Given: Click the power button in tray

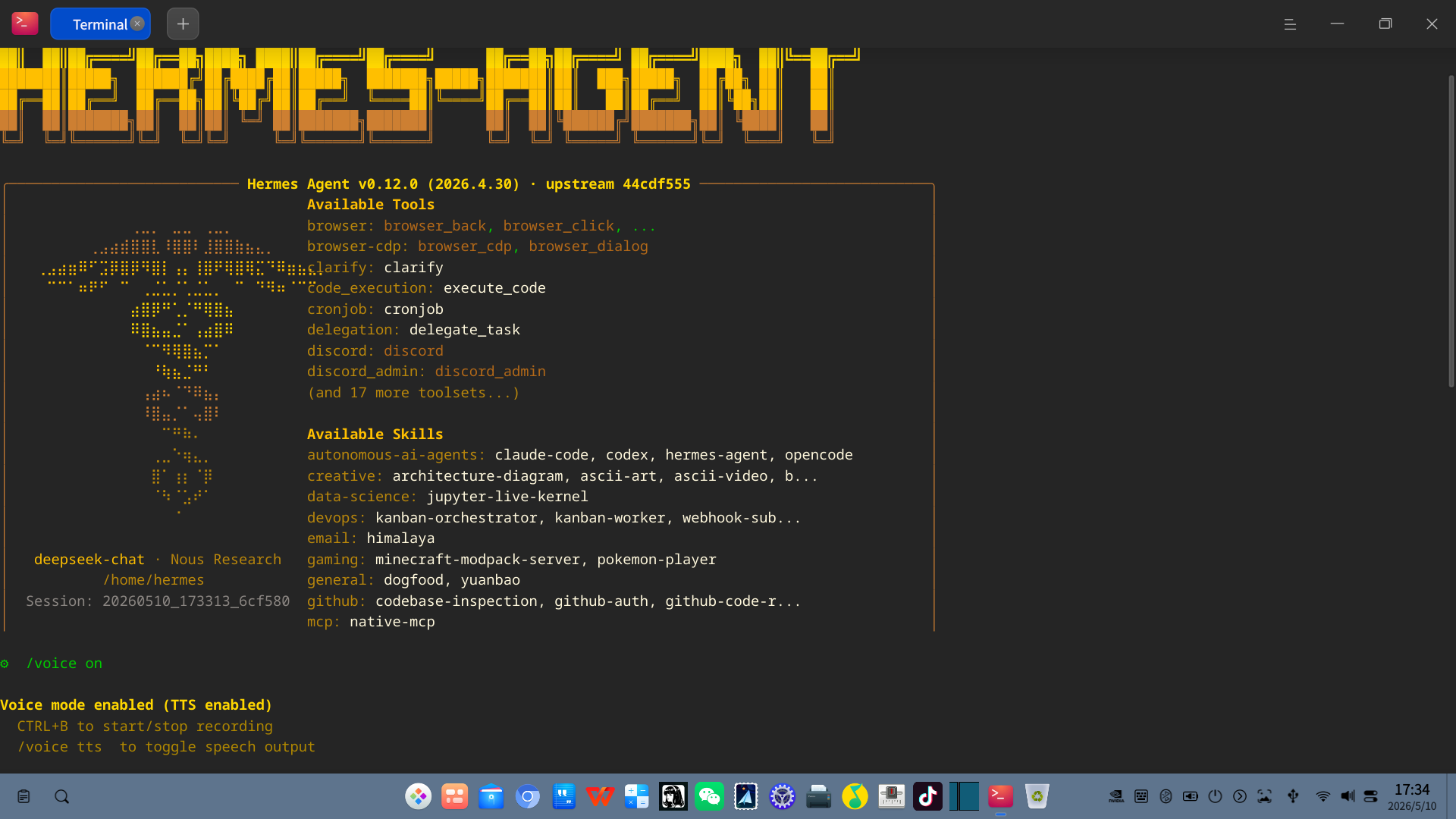Looking at the screenshot, I should (1215, 796).
